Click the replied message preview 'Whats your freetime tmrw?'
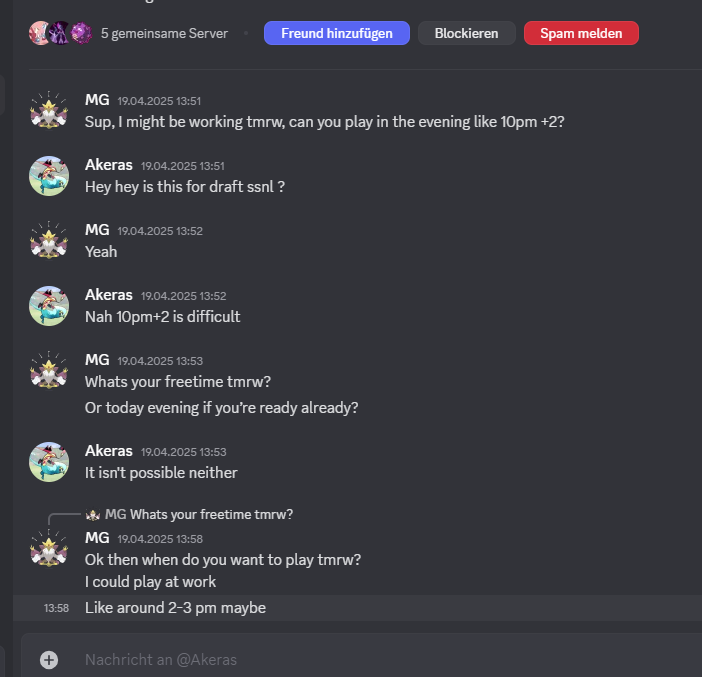 tap(211, 514)
